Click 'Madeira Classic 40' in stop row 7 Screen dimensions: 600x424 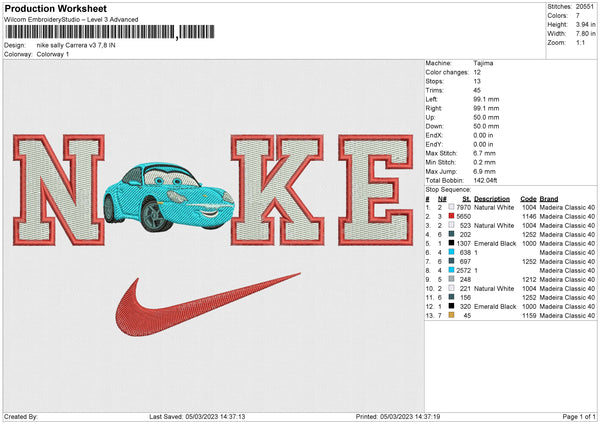[x=567, y=262]
